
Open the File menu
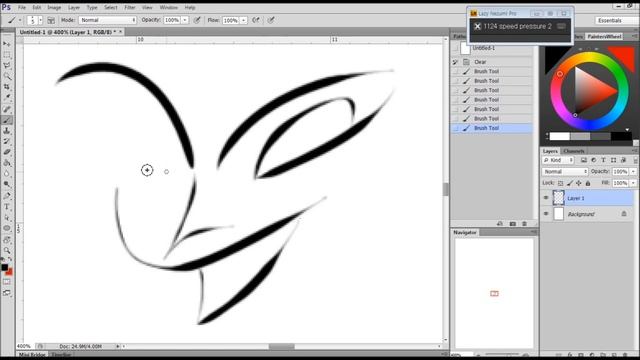22,7
